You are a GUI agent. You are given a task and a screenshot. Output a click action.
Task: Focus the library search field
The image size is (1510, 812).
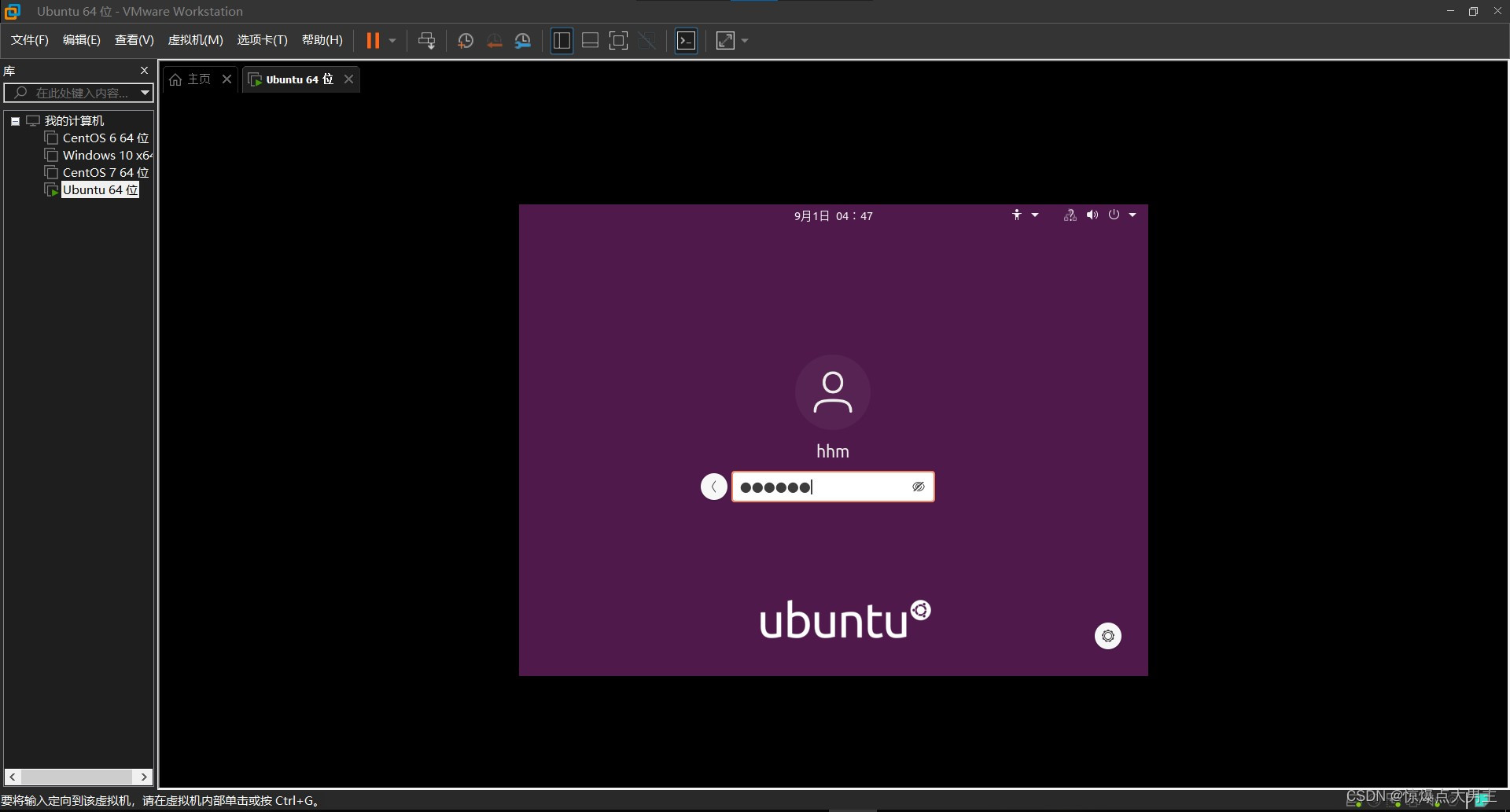(72, 93)
